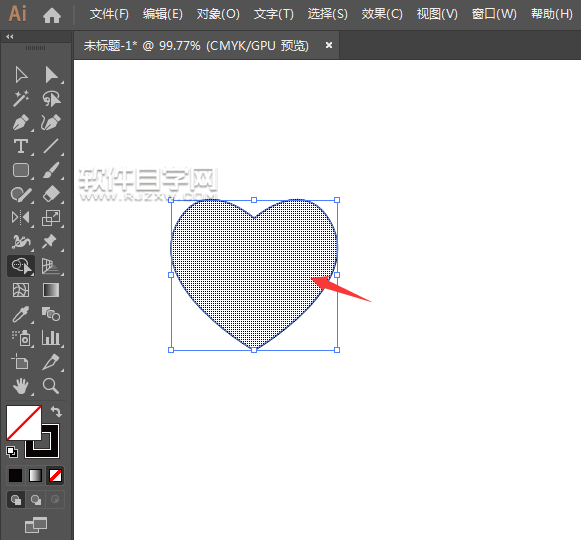Enable Draw Behind mode

click(36, 500)
